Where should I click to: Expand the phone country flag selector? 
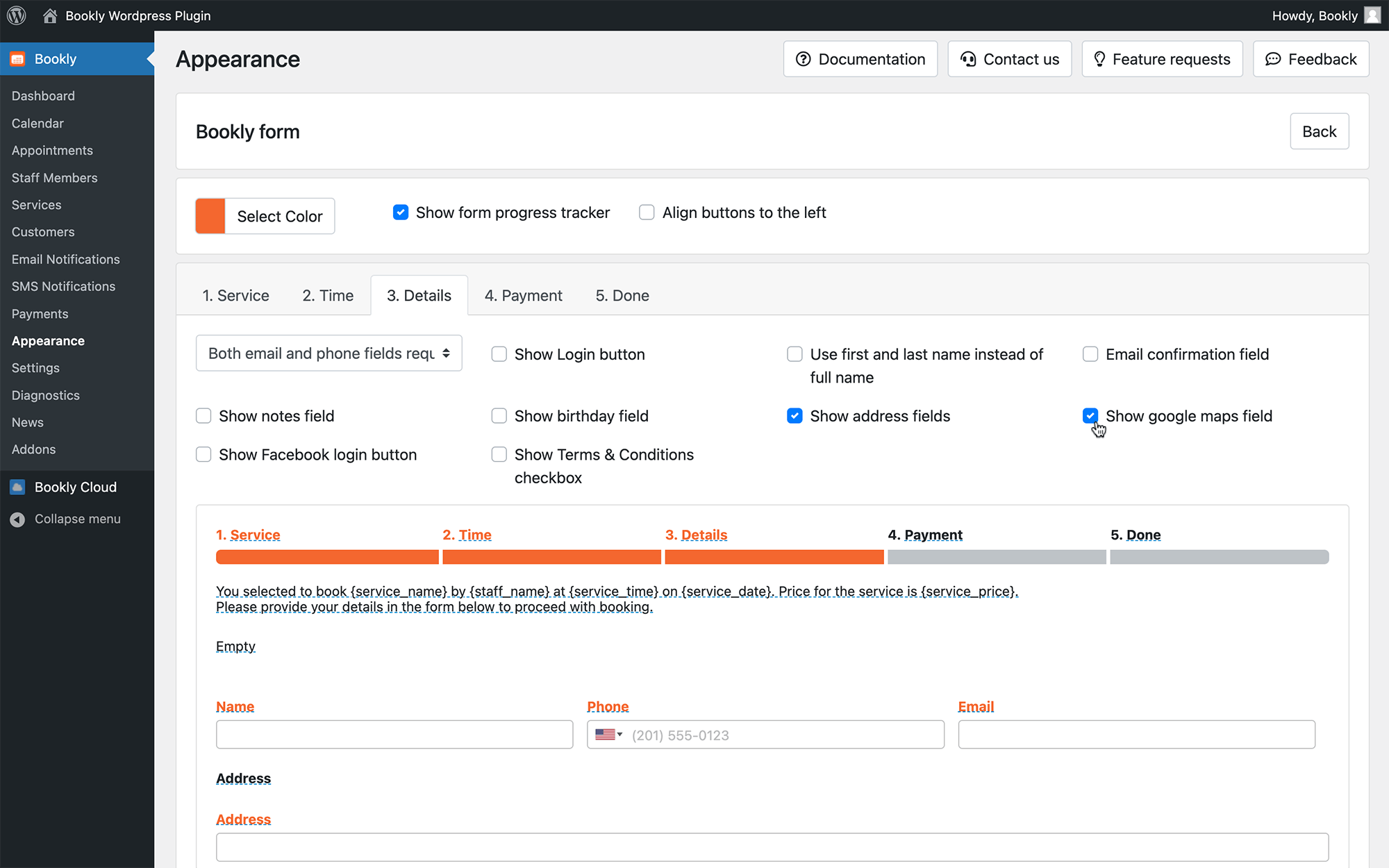pos(608,735)
